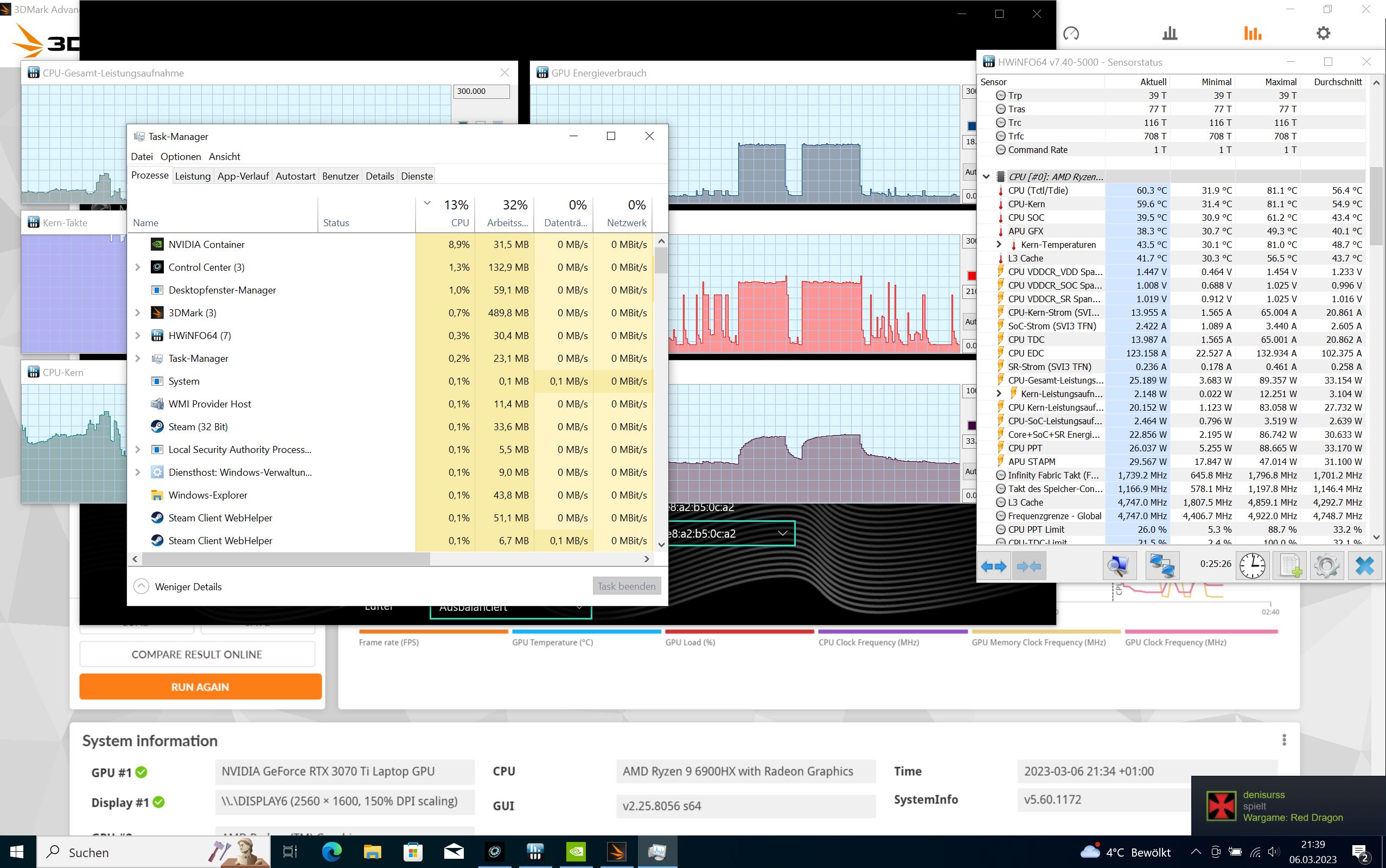Click HWiNFO expand-columns blue arrows icon
Viewport: 1386px width, 868px height.
[x=993, y=566]
